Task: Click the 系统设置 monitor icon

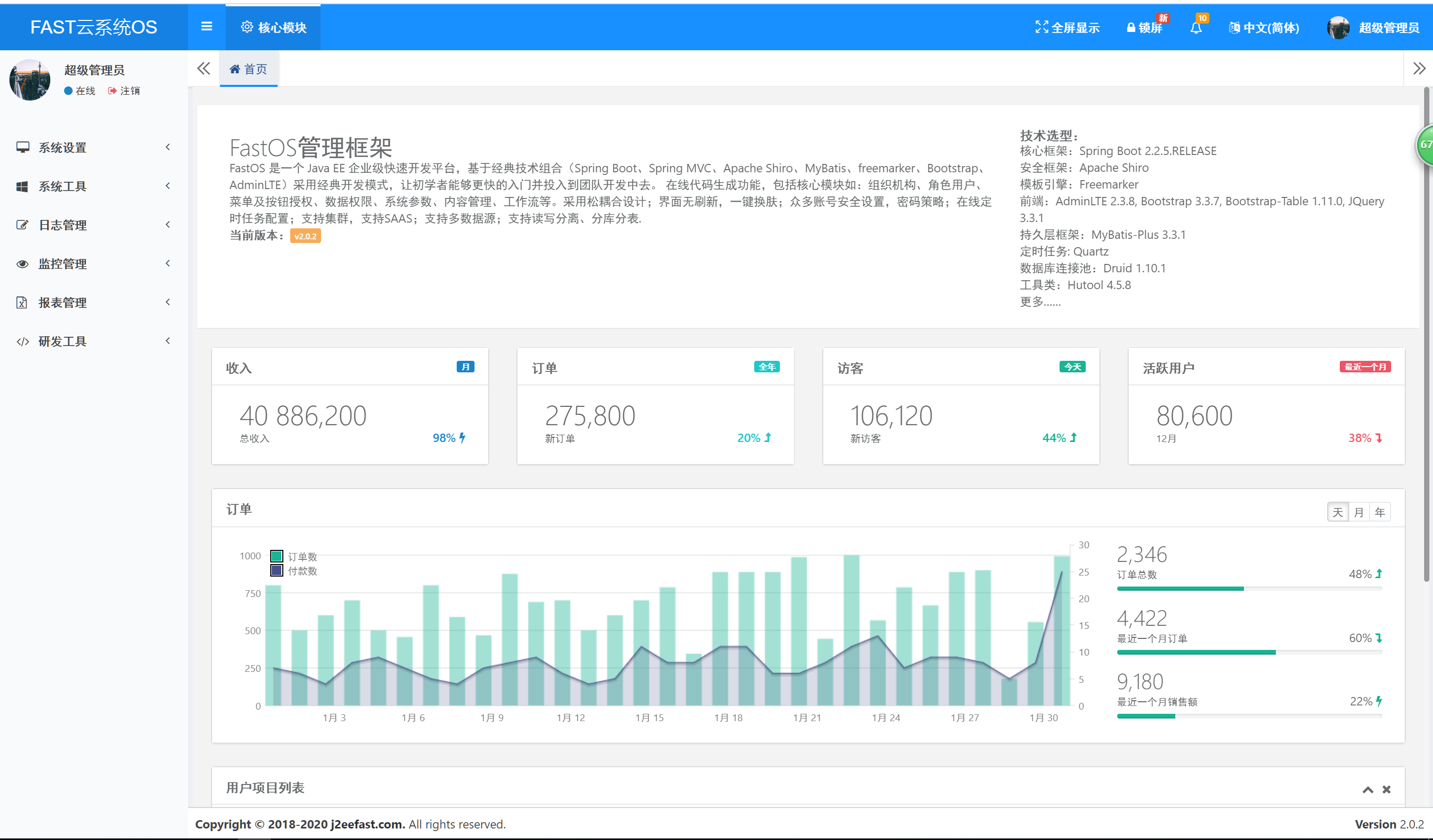Action: click(x=23, y=147)
